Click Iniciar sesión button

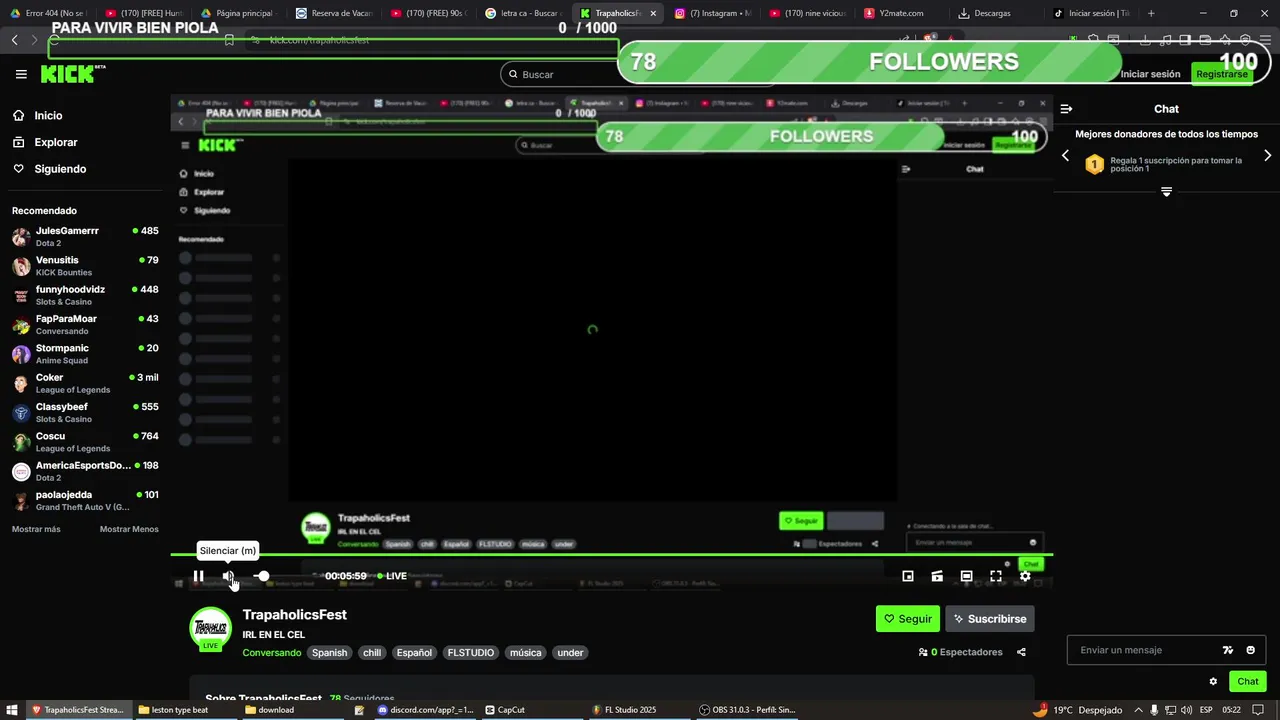pyautogui.click(x=1150, y=74)
